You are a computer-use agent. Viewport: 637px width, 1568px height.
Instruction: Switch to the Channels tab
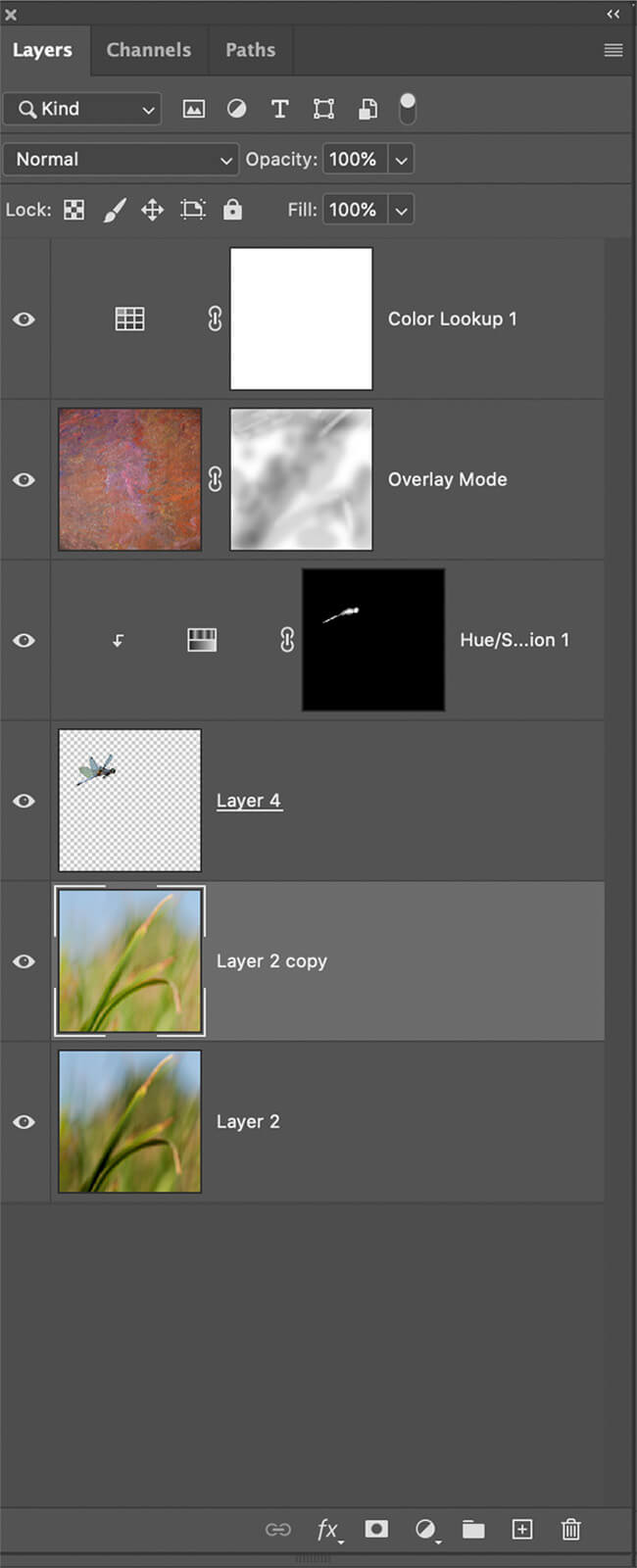tap(149, 50)
